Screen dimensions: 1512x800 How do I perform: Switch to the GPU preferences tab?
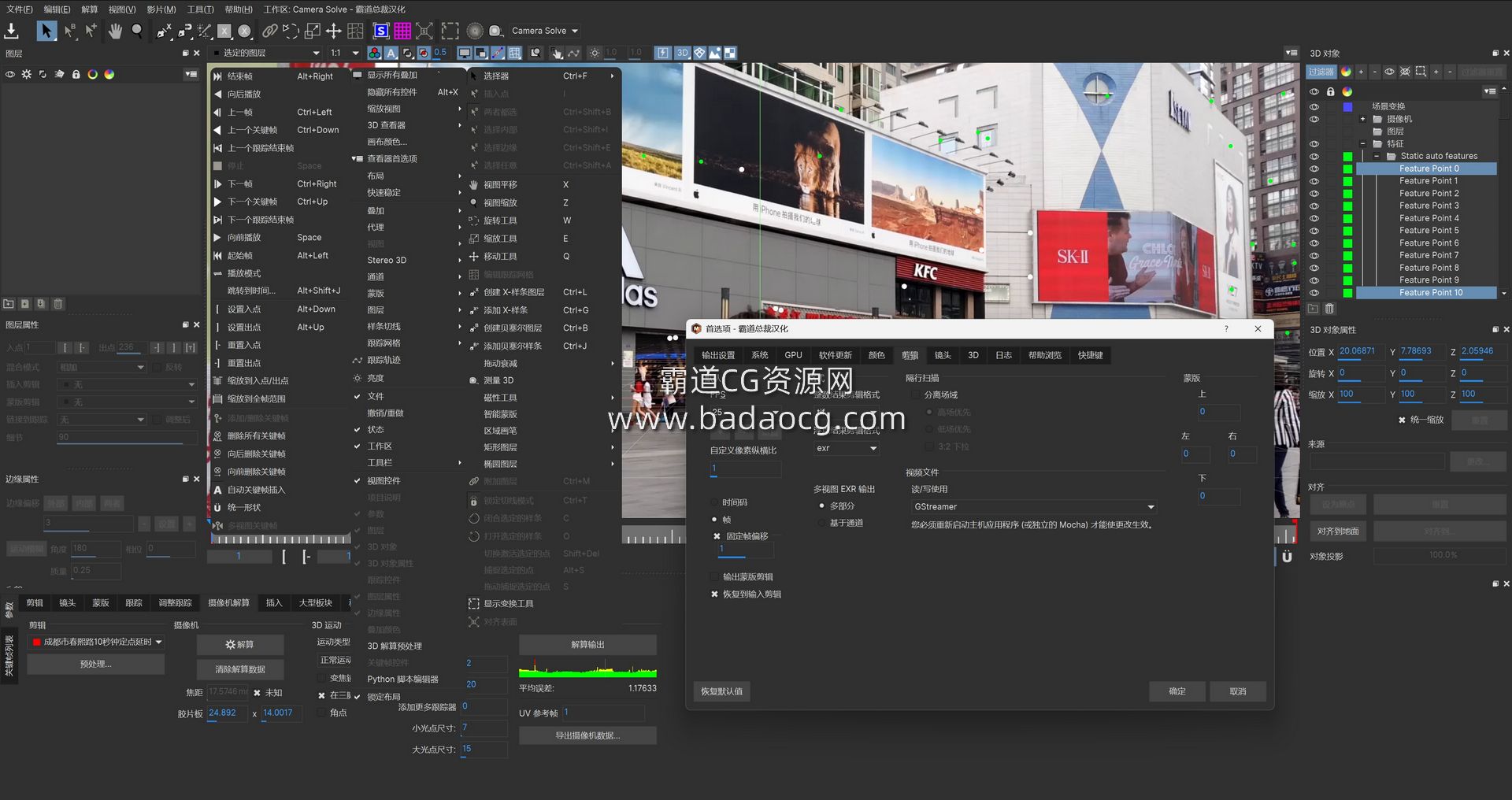793,355
